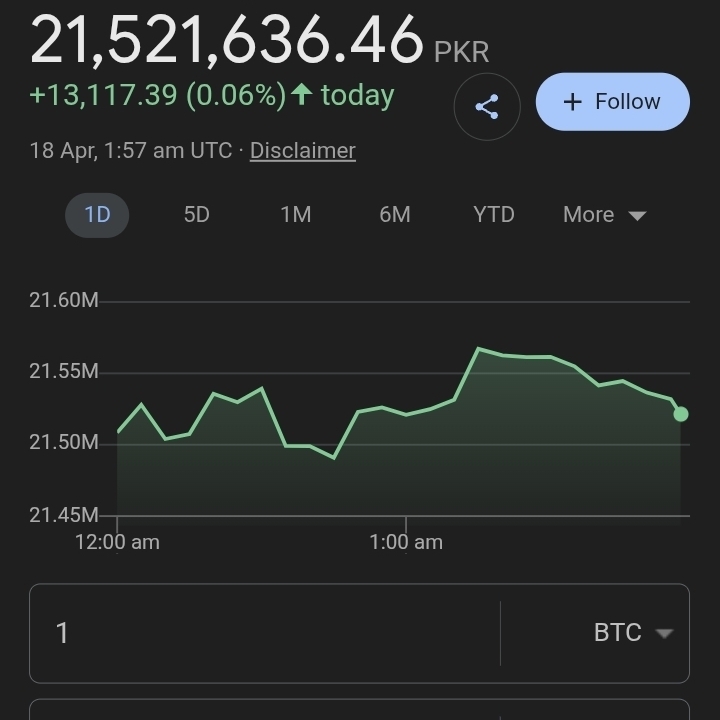Show the 1M price chart
The width and height of the screenshot is (720, 720).
coord(295,215)
